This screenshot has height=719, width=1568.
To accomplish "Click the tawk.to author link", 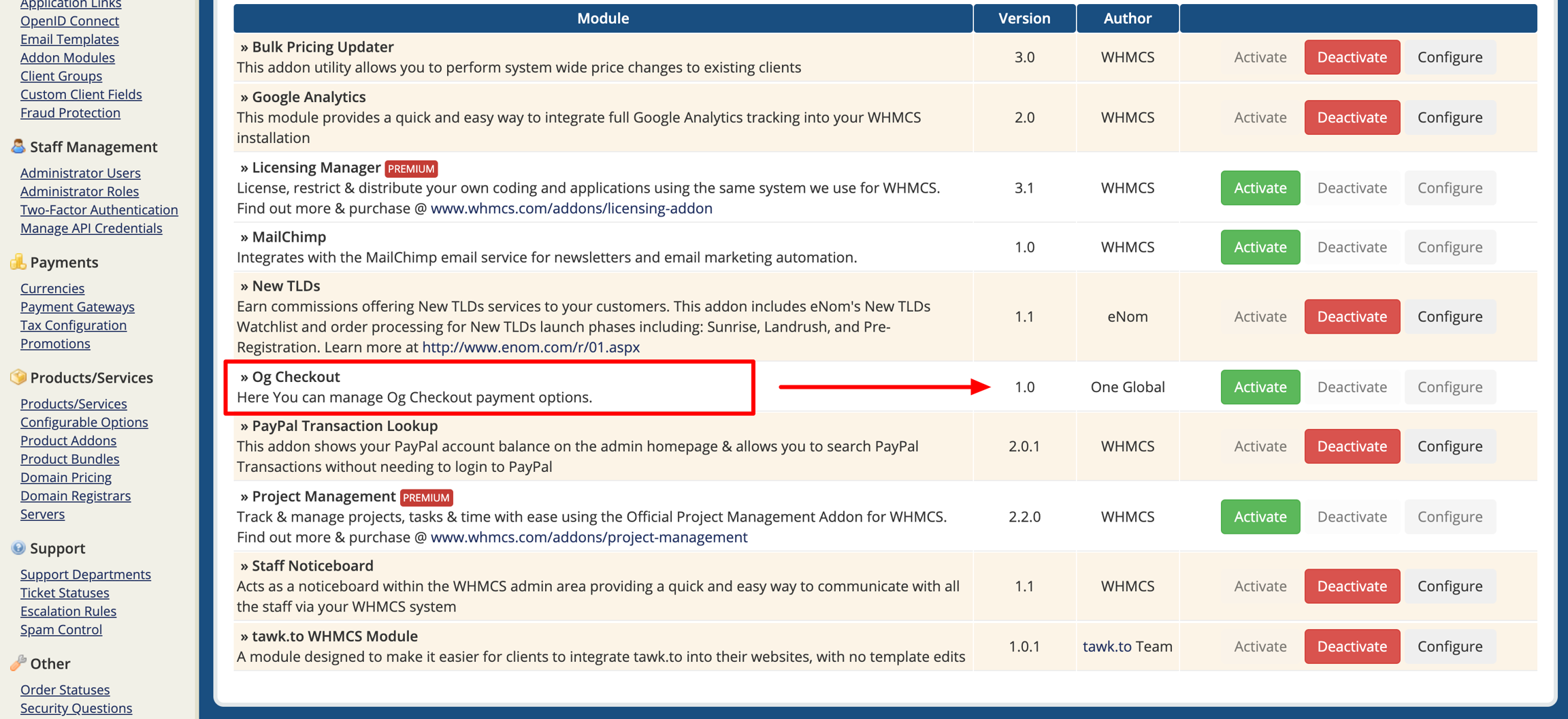I will pyautogui.click(x=1106, y=646).
